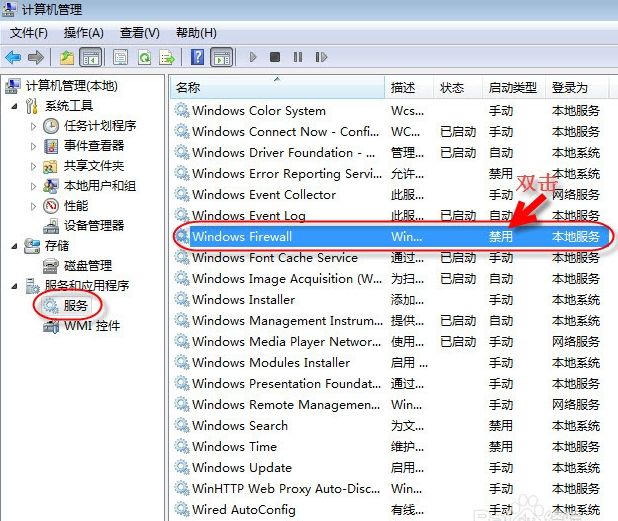Image resolution: width=618 pixels, height=521 pixels.
Task: Collapse the 系统工具 tree node
Action: 15,106
